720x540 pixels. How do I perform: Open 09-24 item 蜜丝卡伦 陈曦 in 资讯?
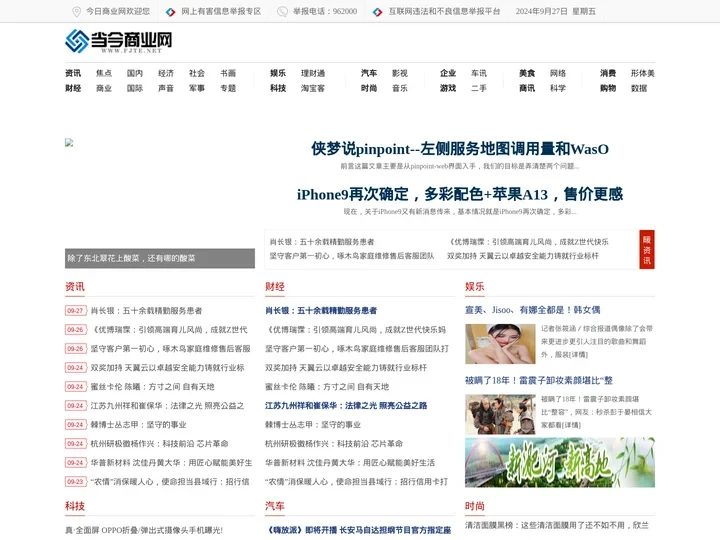[152, 387]
